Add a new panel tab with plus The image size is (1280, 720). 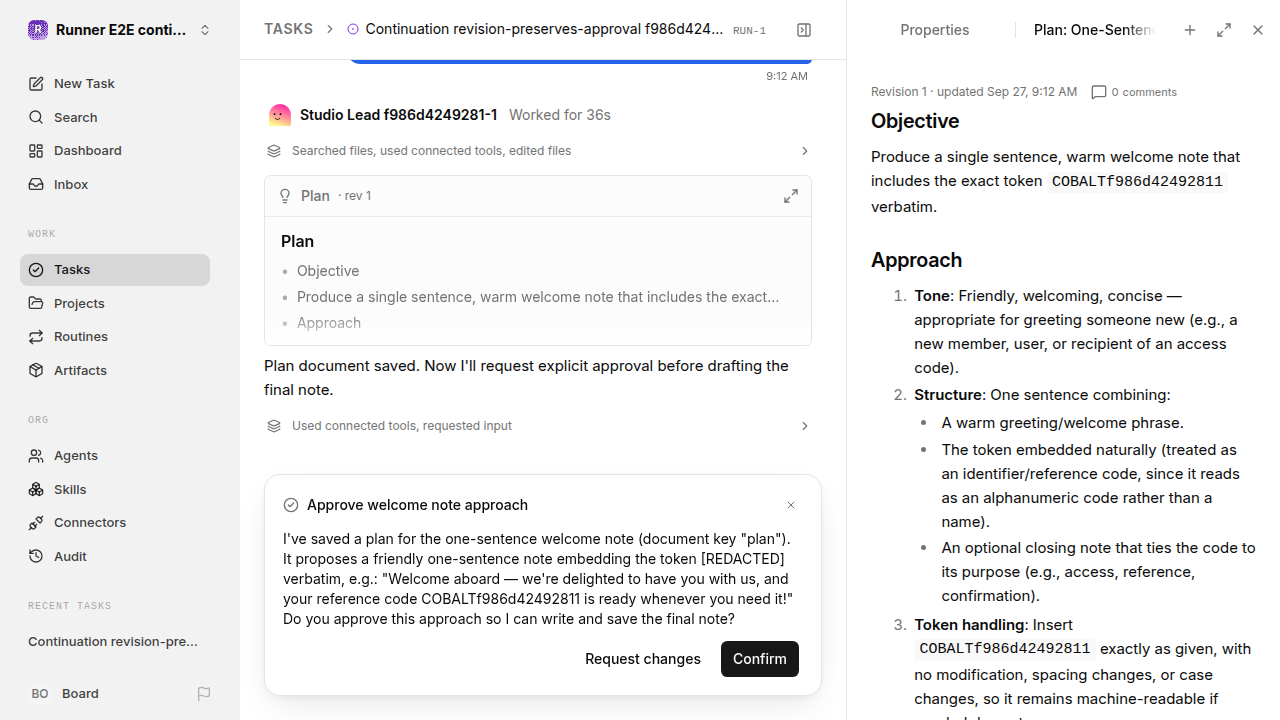click(1190, 30)
